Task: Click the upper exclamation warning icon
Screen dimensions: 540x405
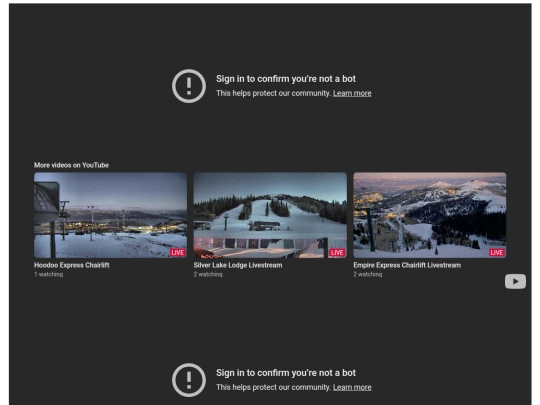Action: tap(189, 86)
